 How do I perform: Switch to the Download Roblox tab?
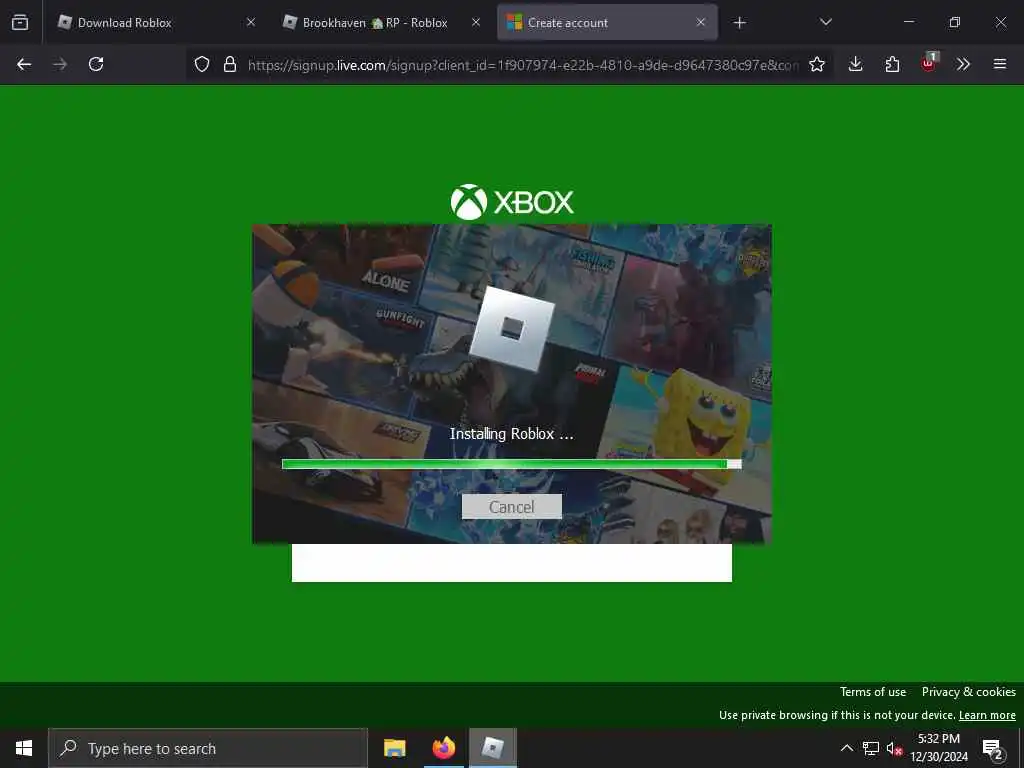(157, 22)
